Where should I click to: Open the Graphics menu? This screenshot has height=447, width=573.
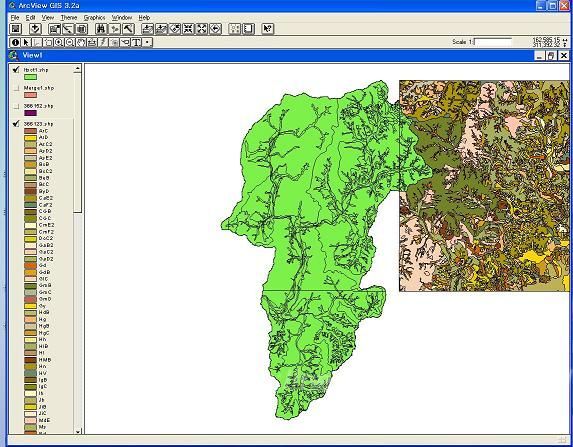pyautogui.click(x=94, y=17)
